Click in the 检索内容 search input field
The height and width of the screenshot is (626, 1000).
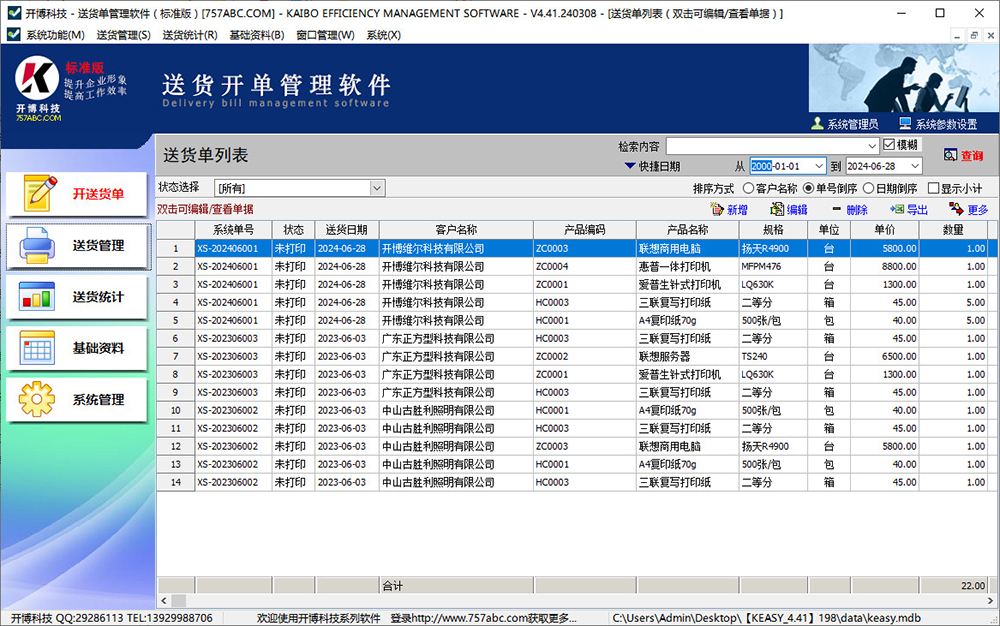(766, 146)
